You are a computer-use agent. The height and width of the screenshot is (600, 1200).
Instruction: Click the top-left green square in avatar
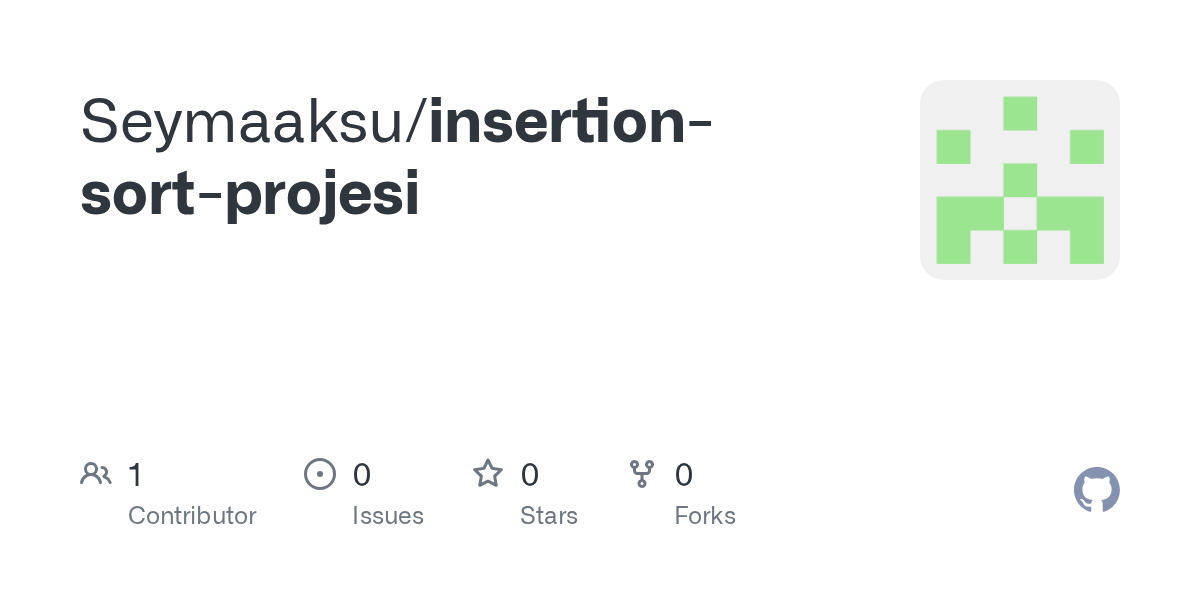point(953,147)
